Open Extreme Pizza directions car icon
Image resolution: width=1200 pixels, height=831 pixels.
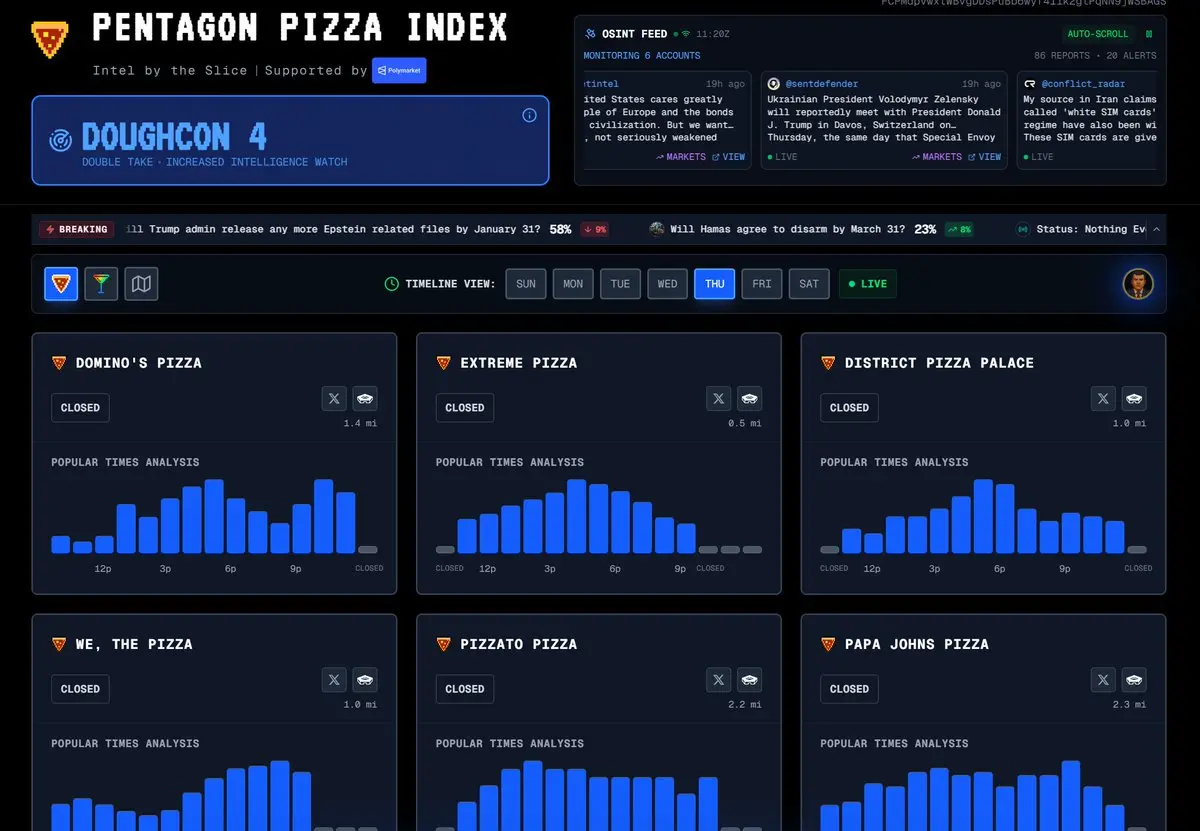[x=750, y=399]
